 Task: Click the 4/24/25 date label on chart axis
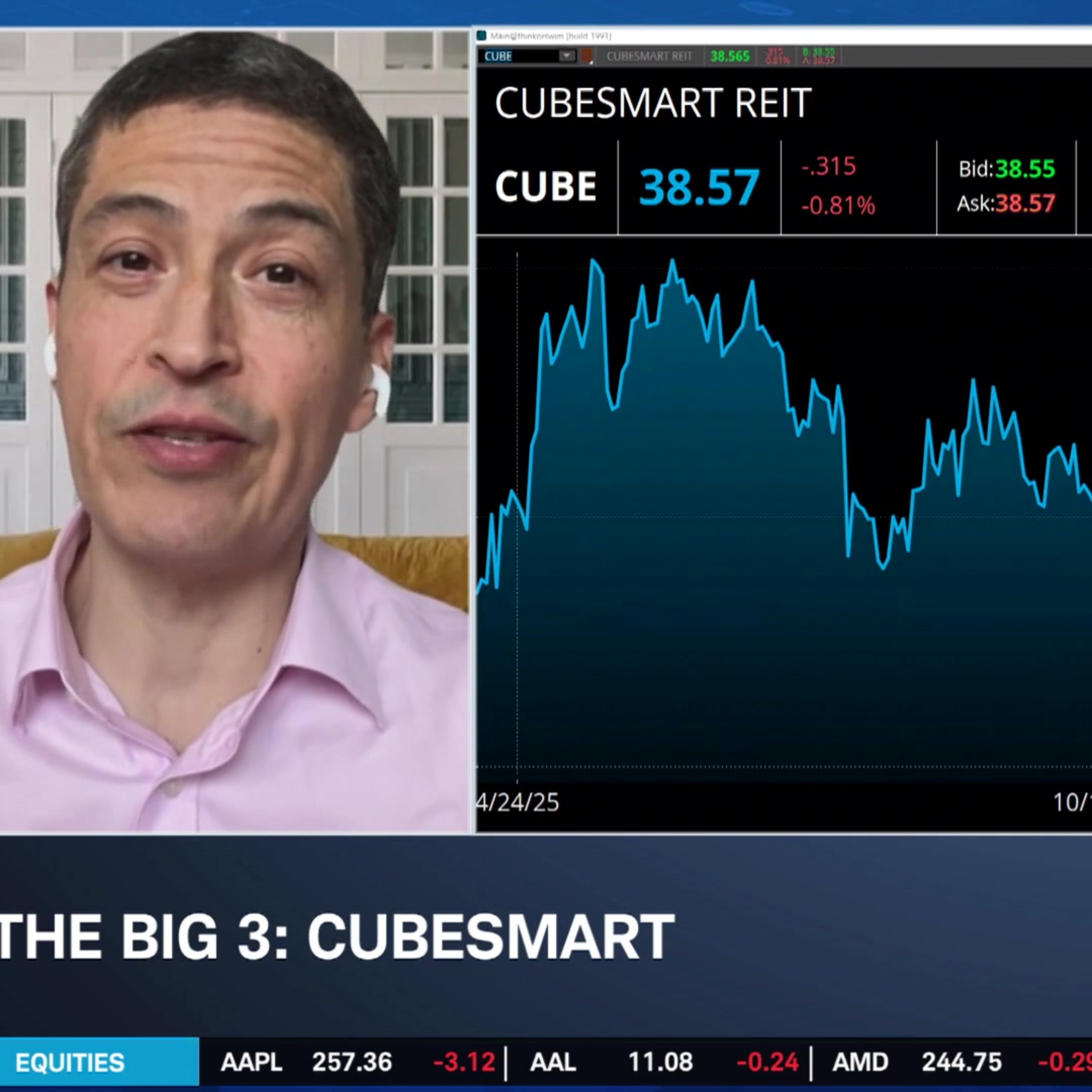(518, 802)
